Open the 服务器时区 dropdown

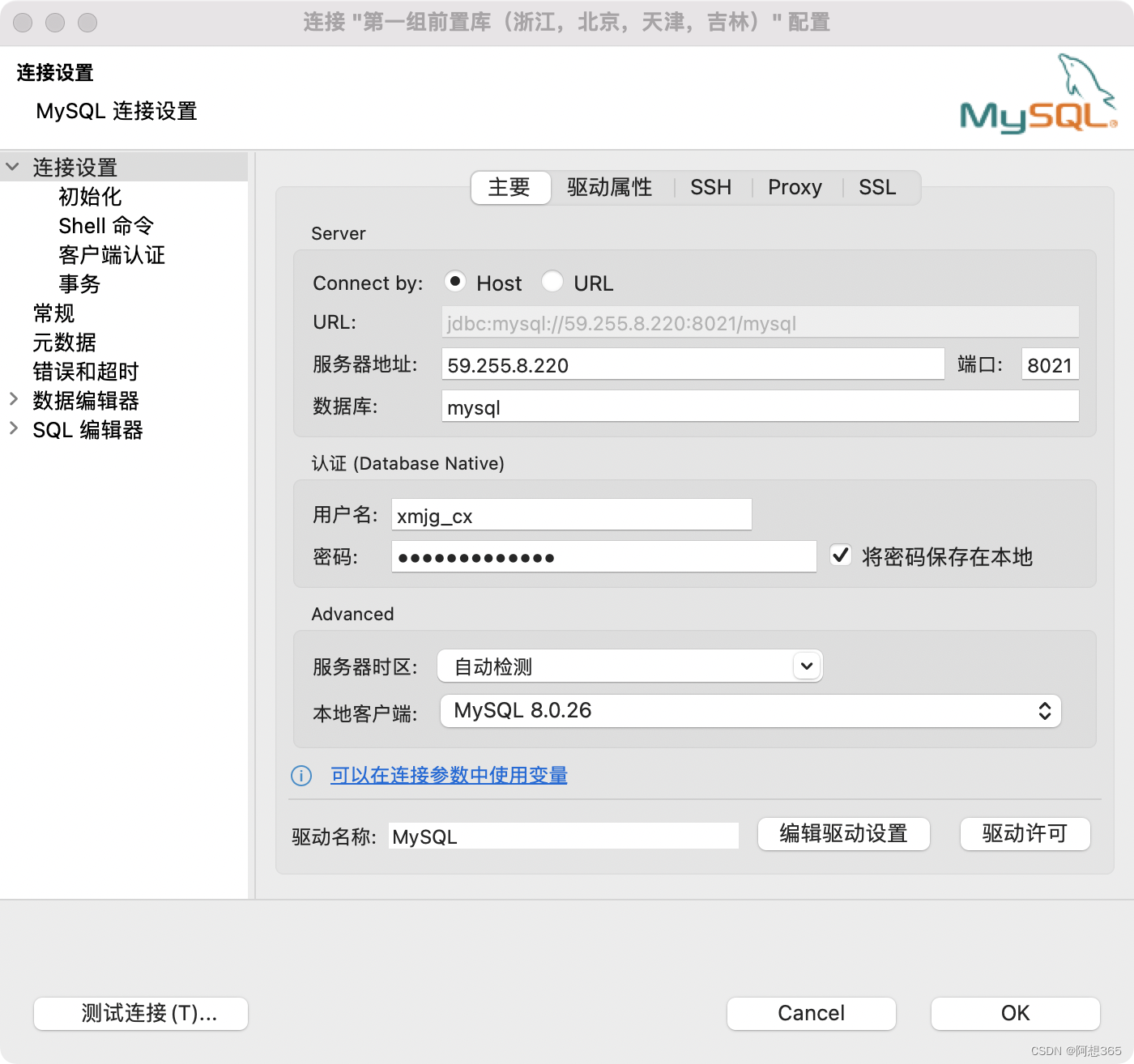806,666
